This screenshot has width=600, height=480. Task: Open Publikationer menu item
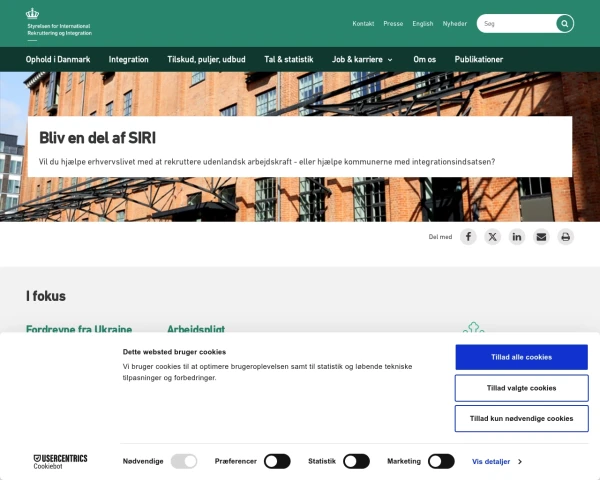click(x=479, y=59)
